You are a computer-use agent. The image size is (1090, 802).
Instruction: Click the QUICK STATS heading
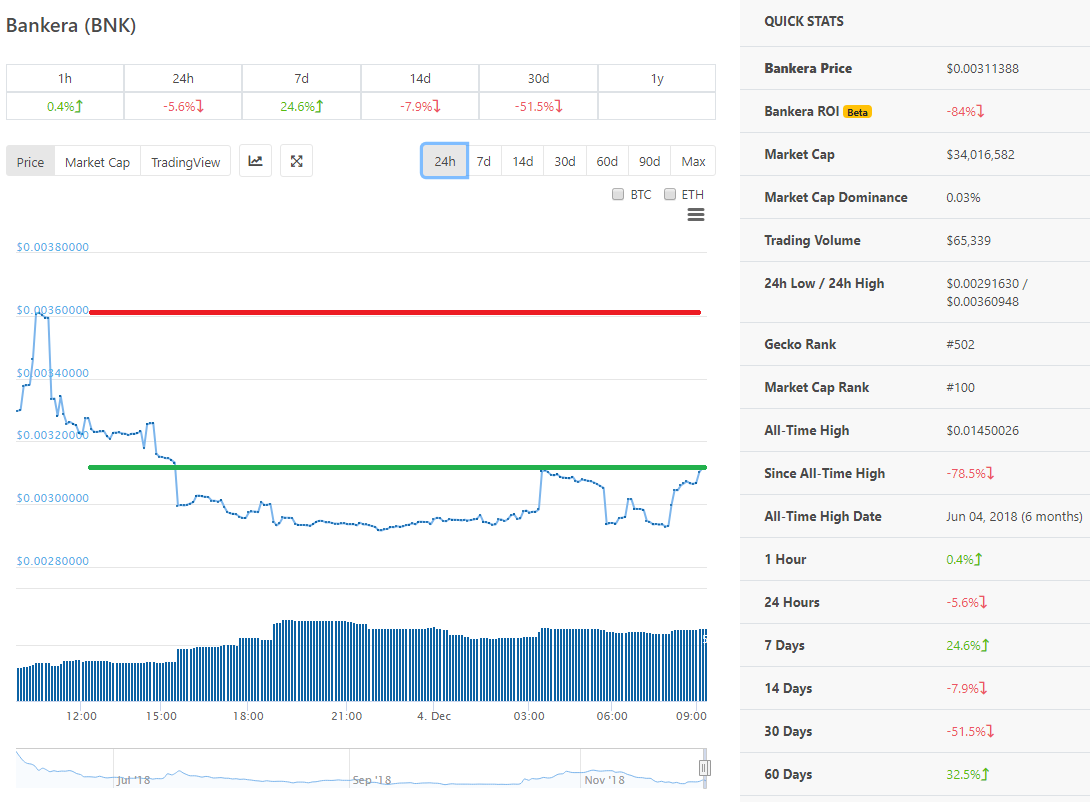[804, 22]
